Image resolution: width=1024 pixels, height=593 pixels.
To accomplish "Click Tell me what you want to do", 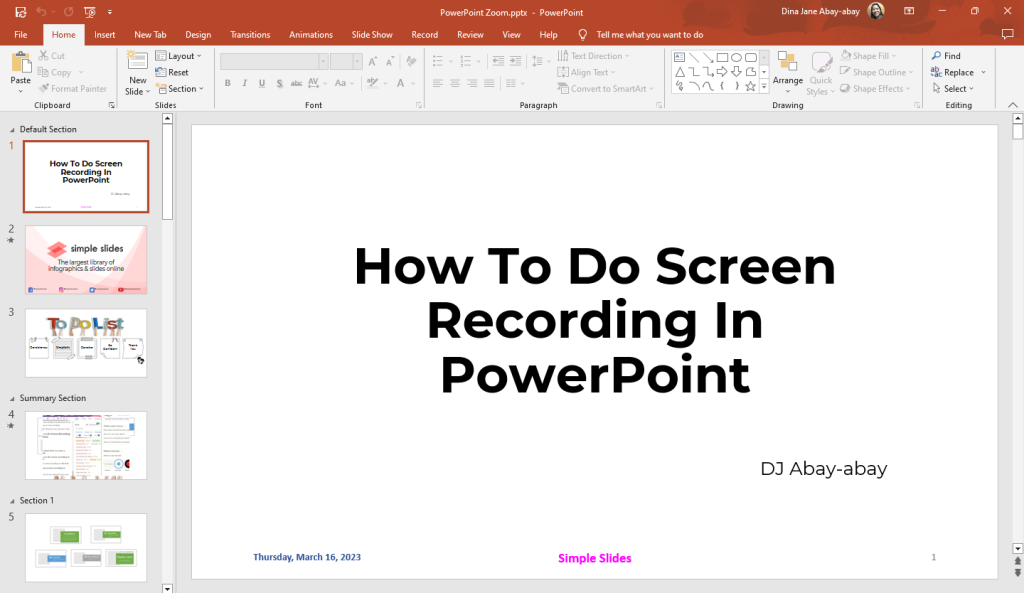I will (x=650, y=35).
